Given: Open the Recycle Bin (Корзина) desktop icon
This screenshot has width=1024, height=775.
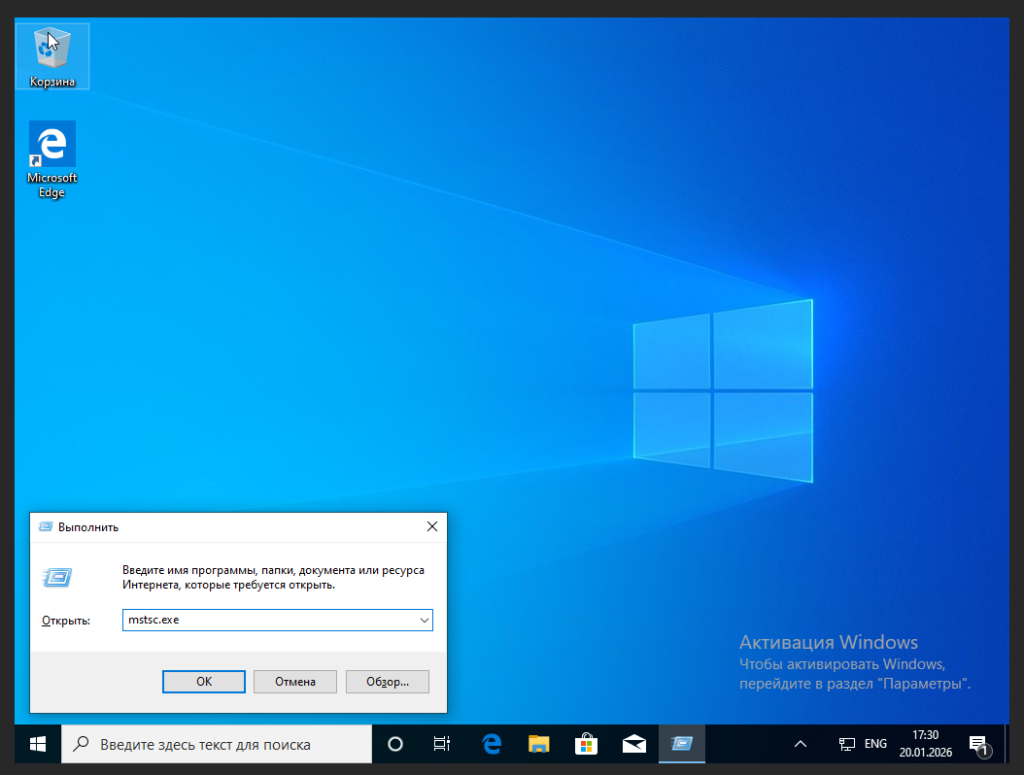Looking at the screenshot, I should 52,55.
